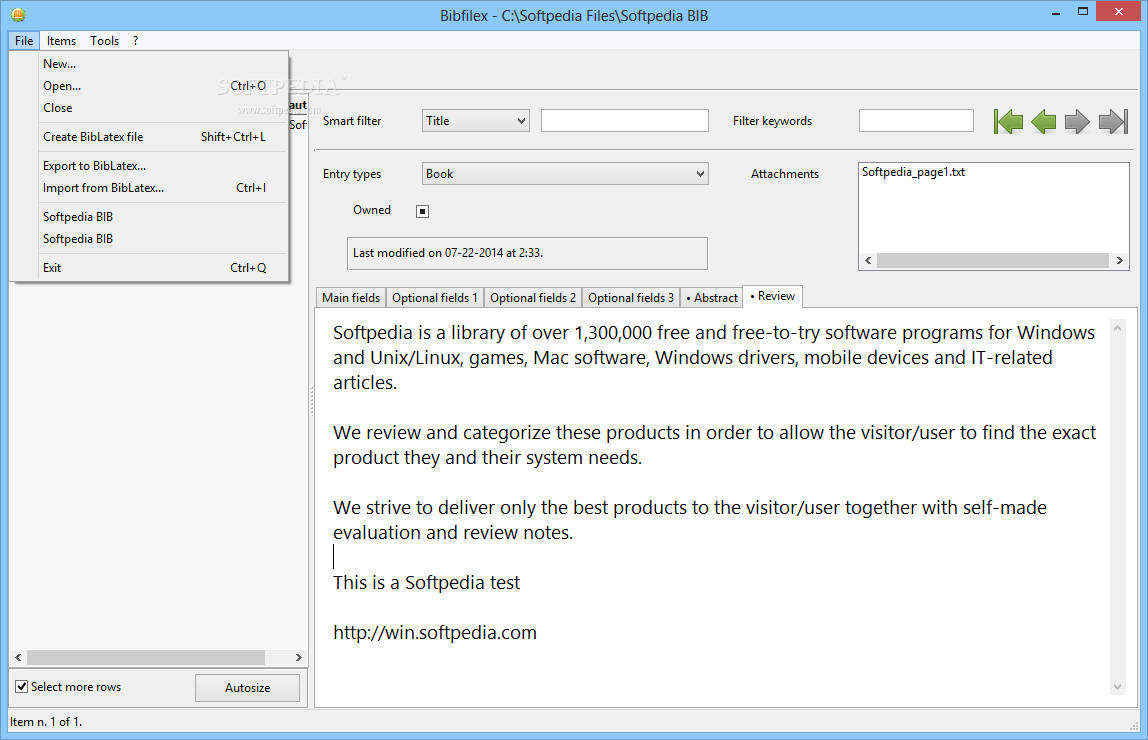Click the review text scrollbar down arrow
The width and height of the screenshot is (1148, 740).
click(x=1117, y=687)
